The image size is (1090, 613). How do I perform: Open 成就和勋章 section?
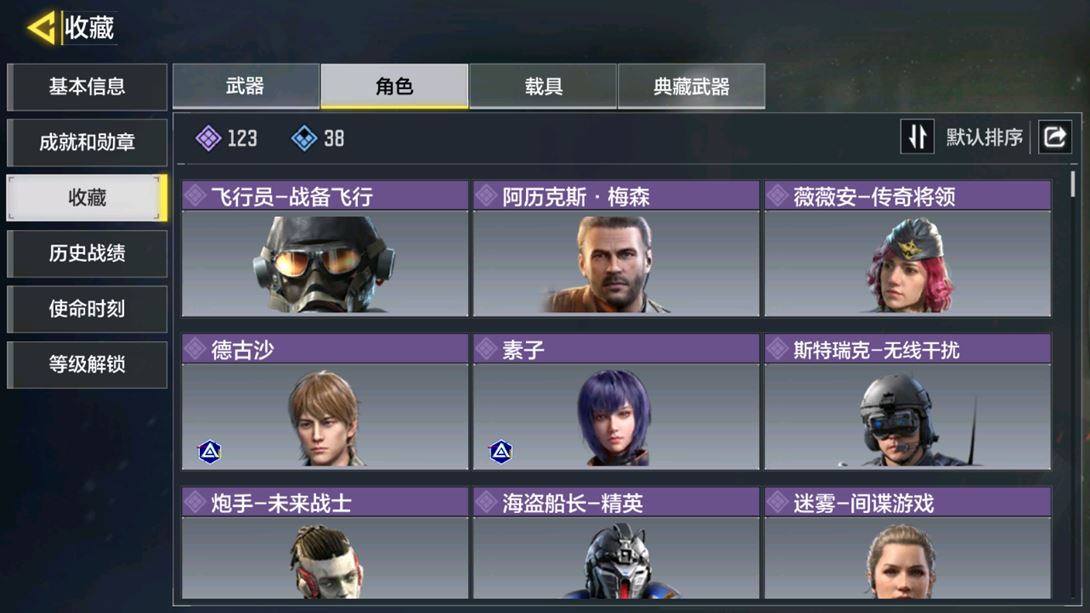[x=87, y=142]
